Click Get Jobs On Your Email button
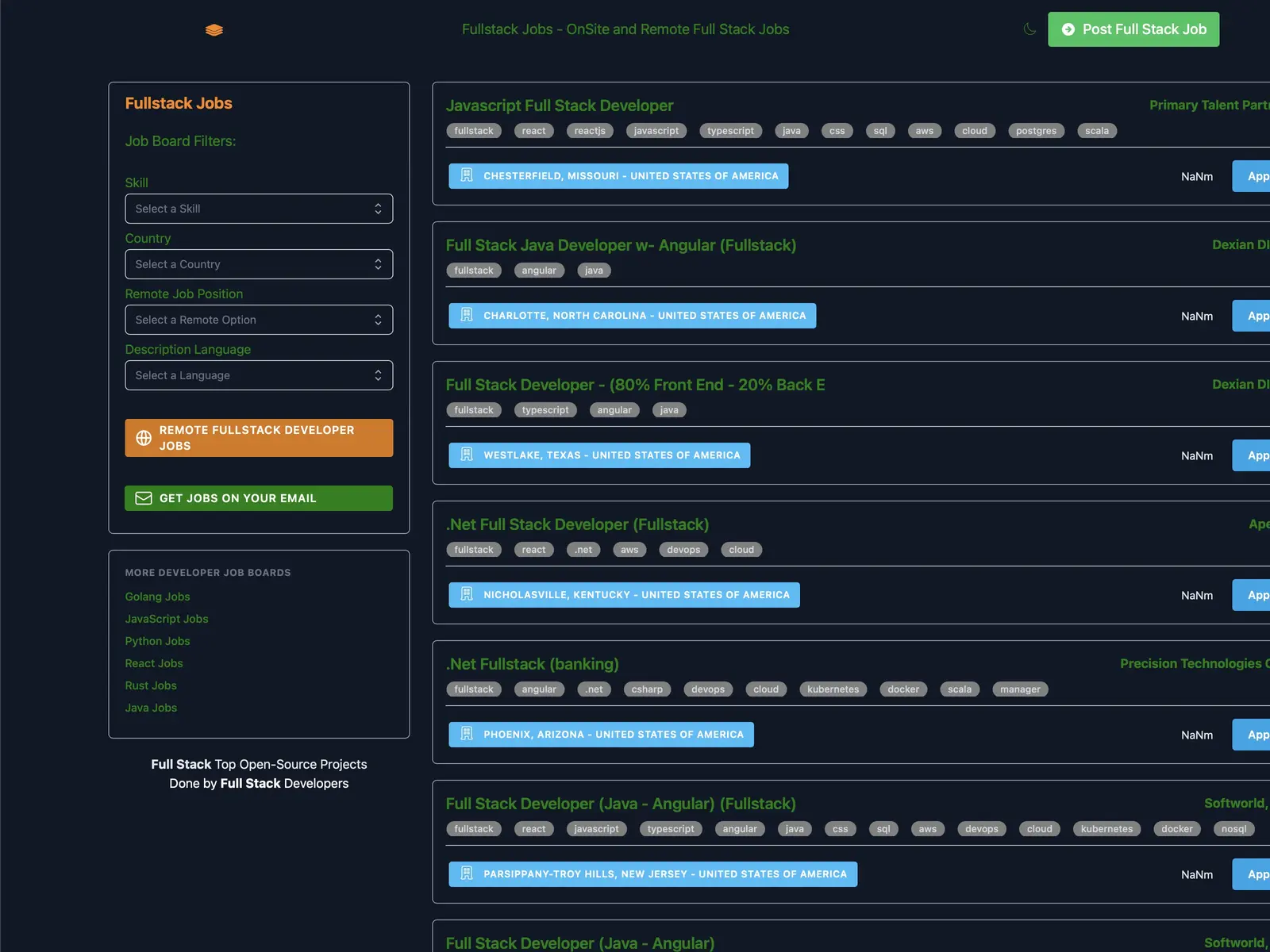Viewport: 1270px width, 952px height. coord(259,498)
